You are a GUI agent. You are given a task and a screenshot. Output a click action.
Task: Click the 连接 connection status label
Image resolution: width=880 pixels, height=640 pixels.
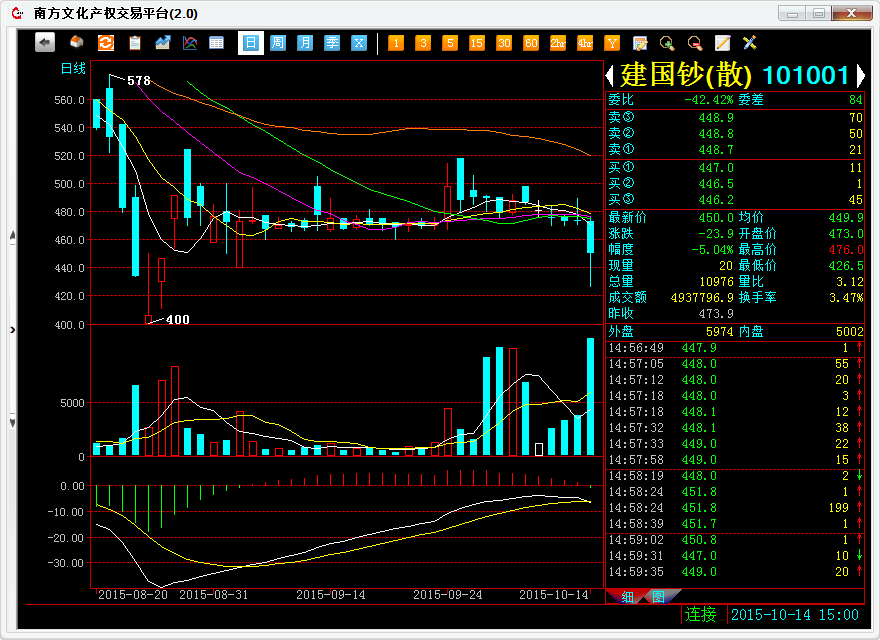(700, 614)
